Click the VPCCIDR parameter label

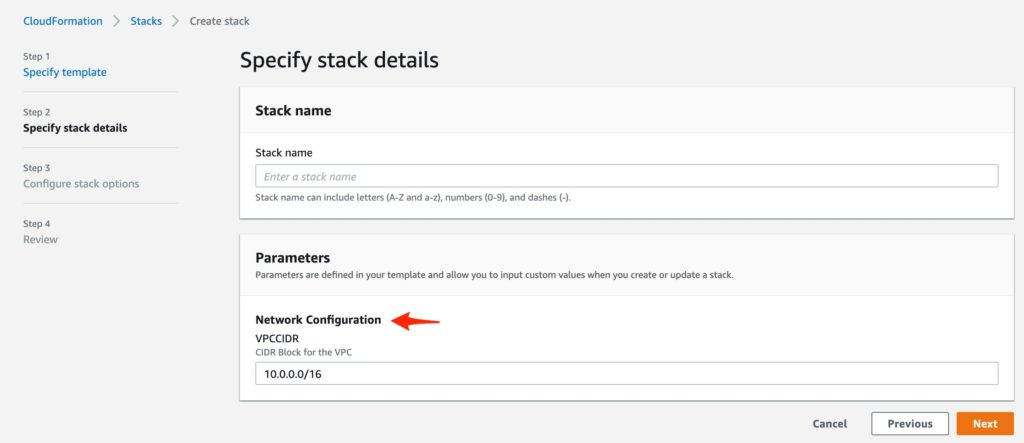tap(277, 338)
